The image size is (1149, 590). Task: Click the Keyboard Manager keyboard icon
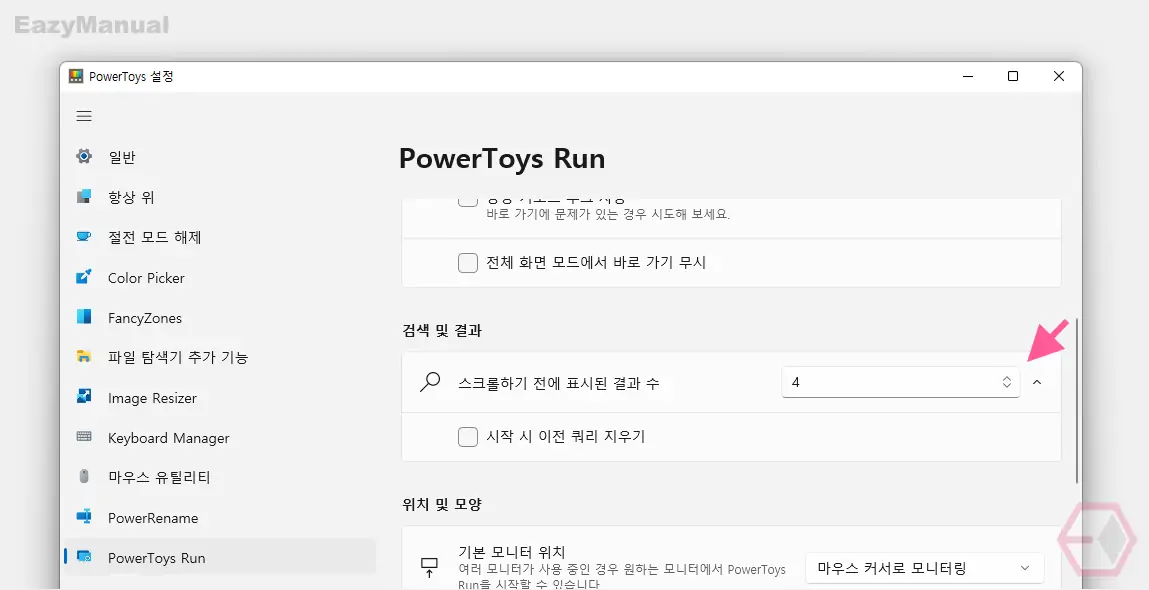point(84,438)
